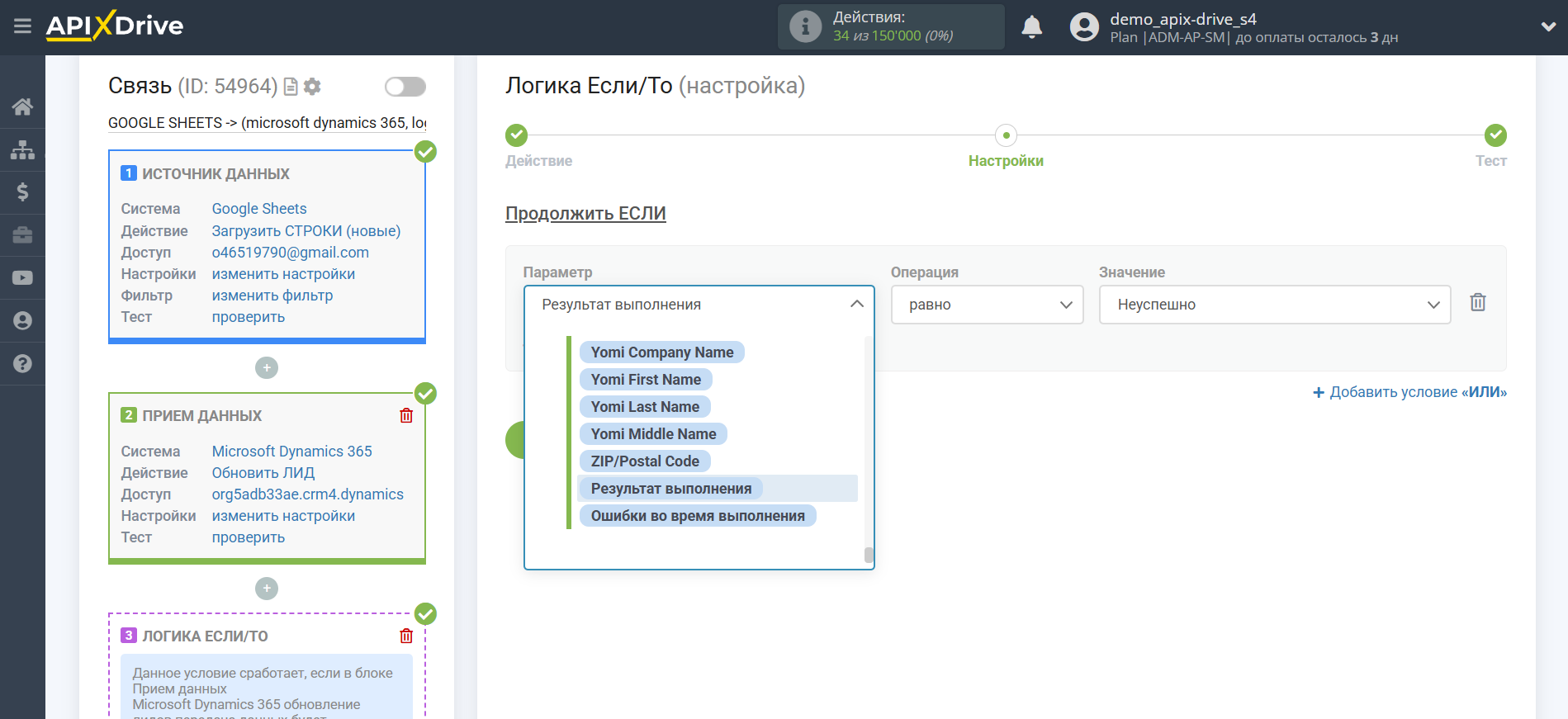The height and width of the screenshot is (719, 1568).
Task: Click the parameter list scrollbar thumb
Action: pyautogui.click(x=869, y=555)
